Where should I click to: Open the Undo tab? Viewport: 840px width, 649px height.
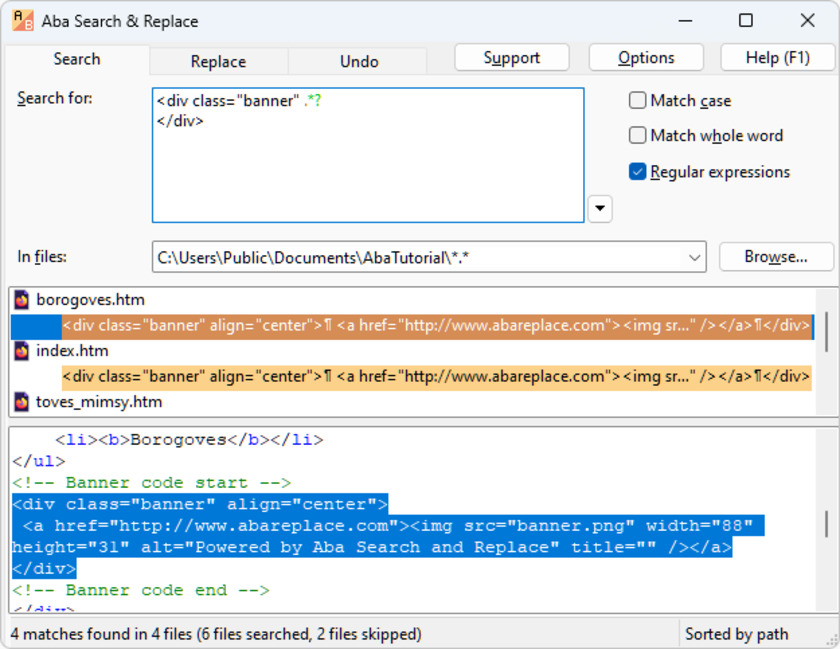[358, 62]
